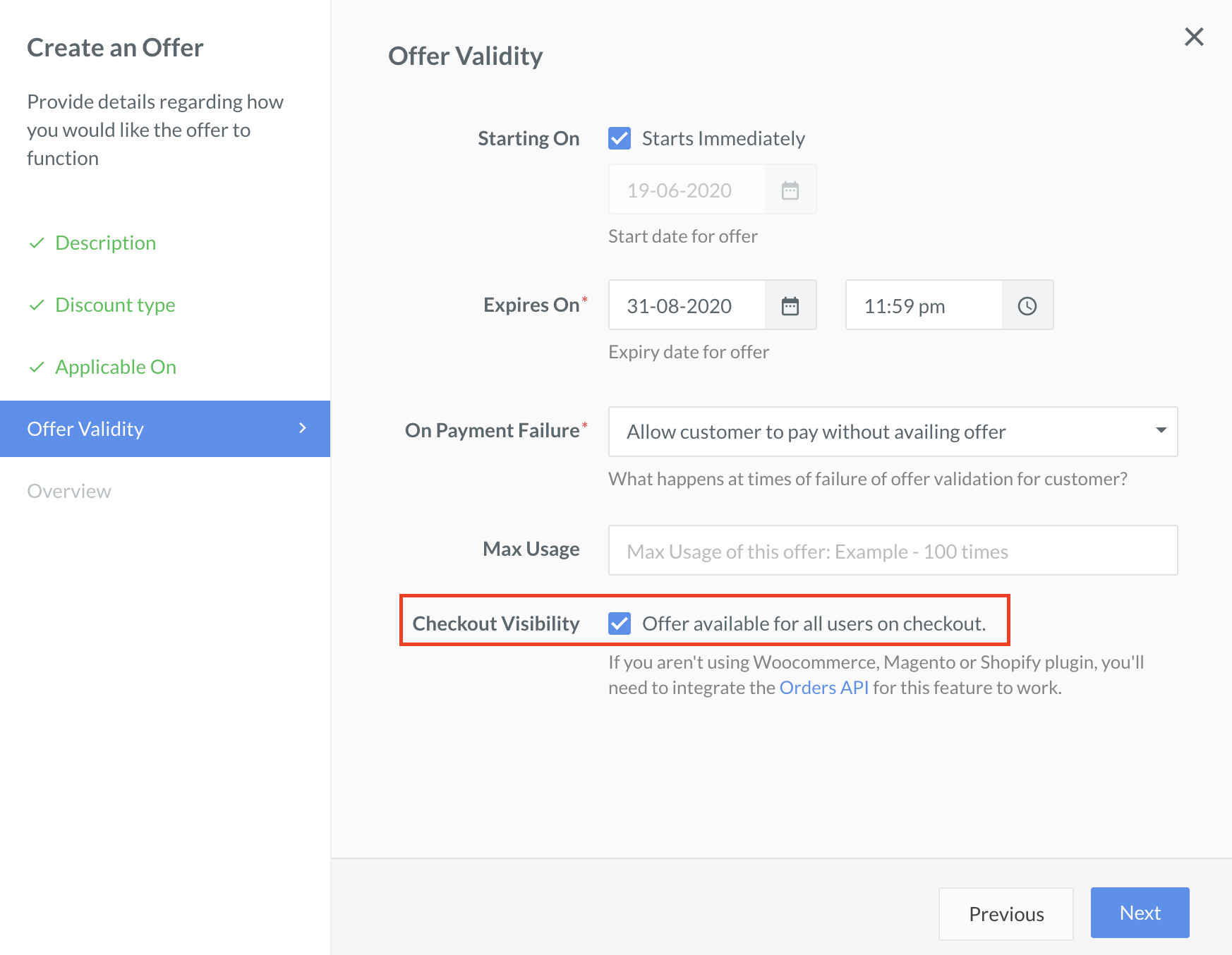The height and width of the screenshot is (955, 1232).
Task: Open the Overview step
Action: (x=69, y=491)
